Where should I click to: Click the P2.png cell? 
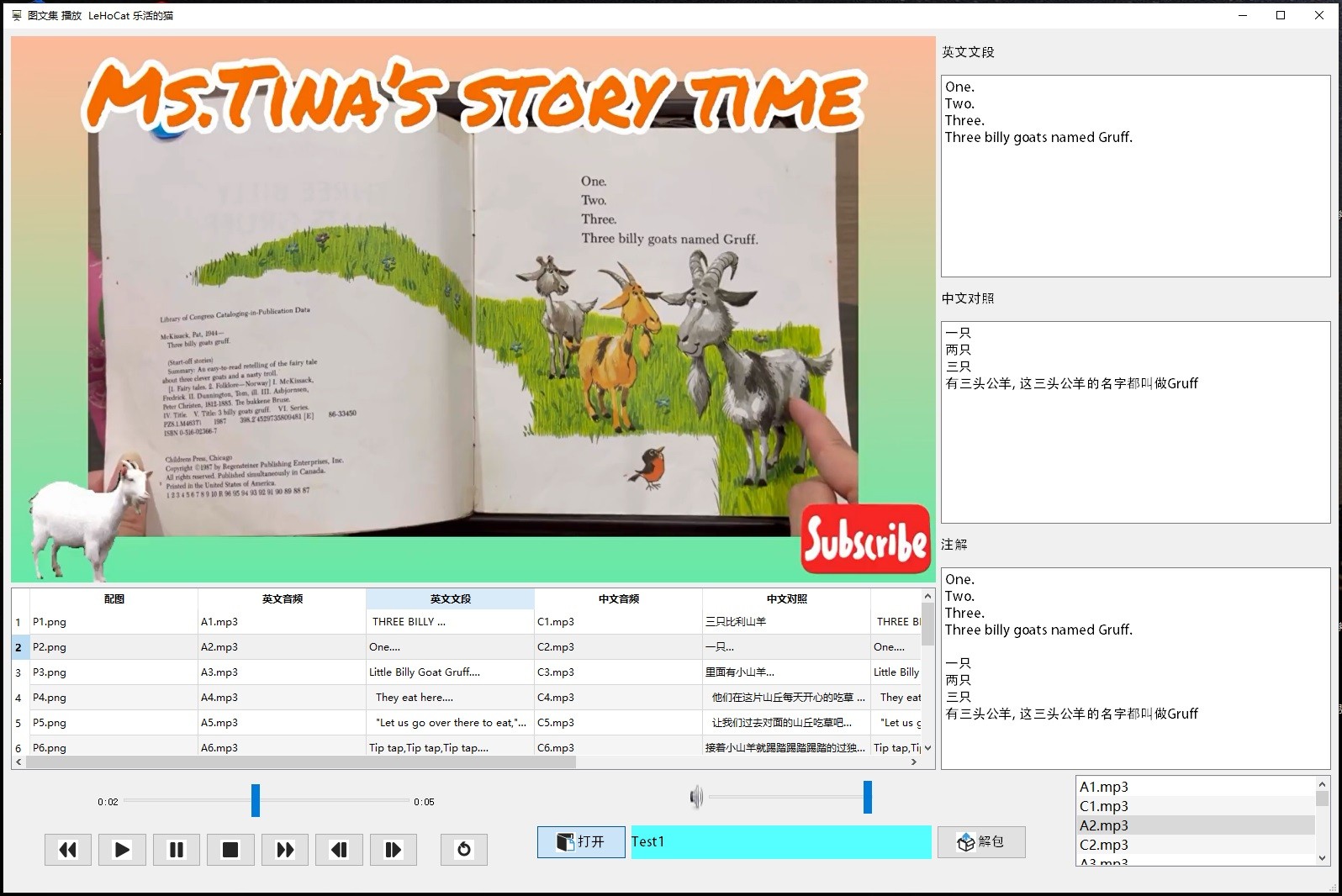coord(114,647)
